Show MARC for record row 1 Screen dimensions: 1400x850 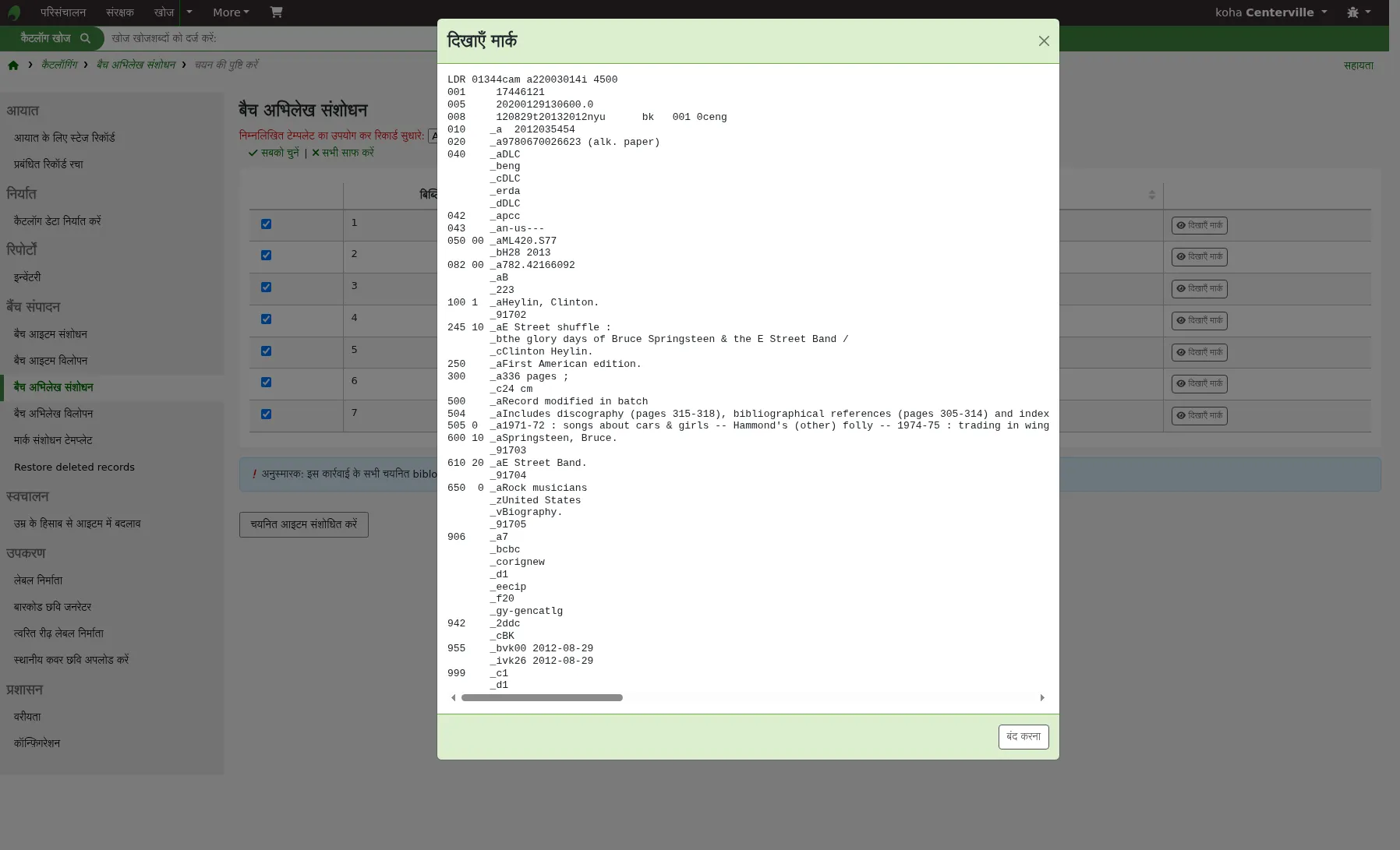(1199, 226)
